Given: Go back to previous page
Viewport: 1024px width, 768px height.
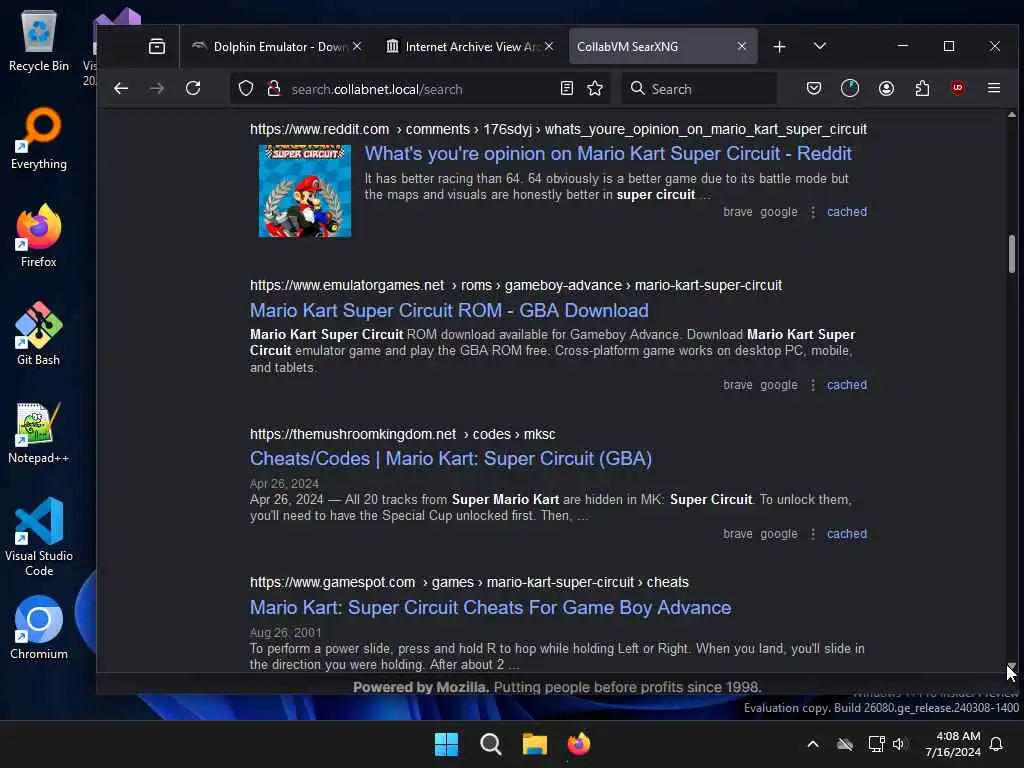Looking at the screenshot, I should [121, 88].
